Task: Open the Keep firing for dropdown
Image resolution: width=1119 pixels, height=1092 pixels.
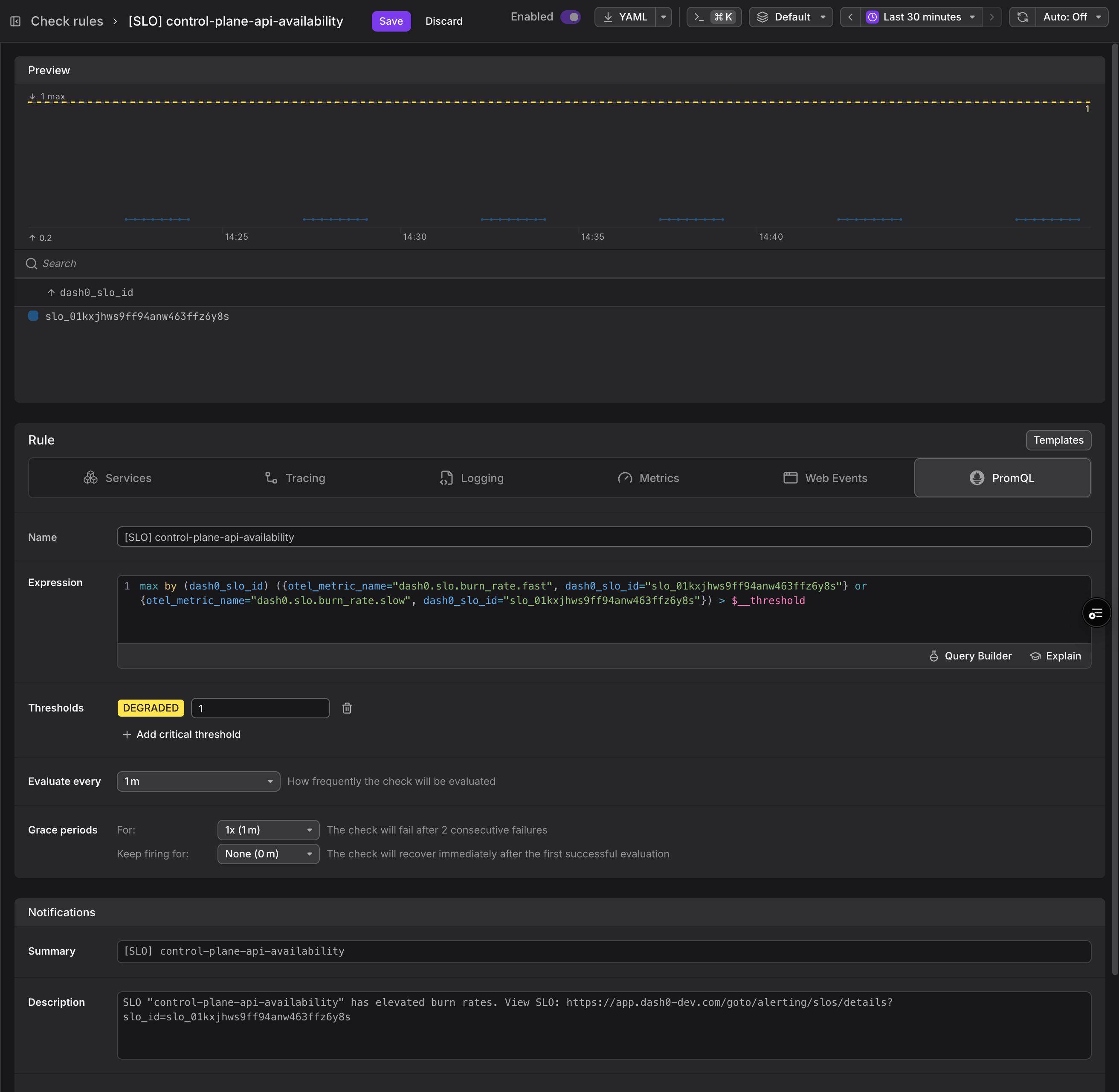Action: pyautogui.click(x=268, y=854)
